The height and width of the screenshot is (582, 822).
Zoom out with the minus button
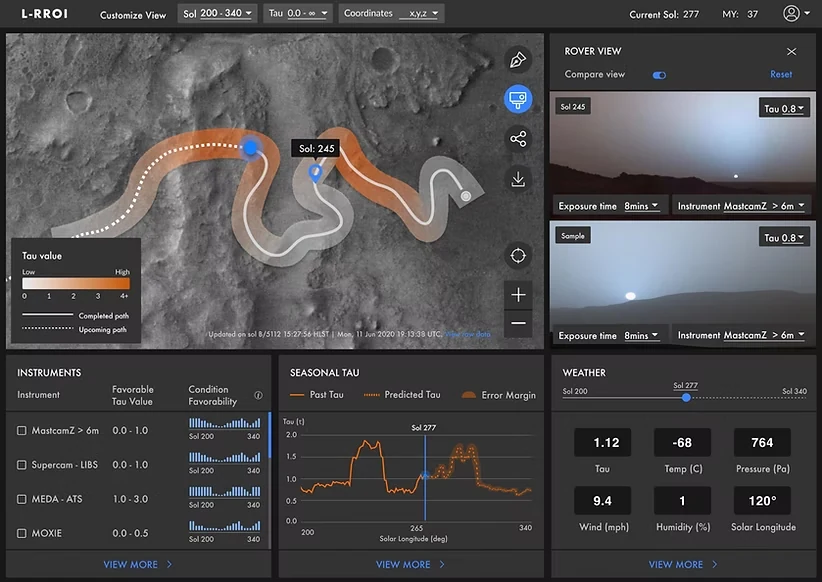coord(518,323)
